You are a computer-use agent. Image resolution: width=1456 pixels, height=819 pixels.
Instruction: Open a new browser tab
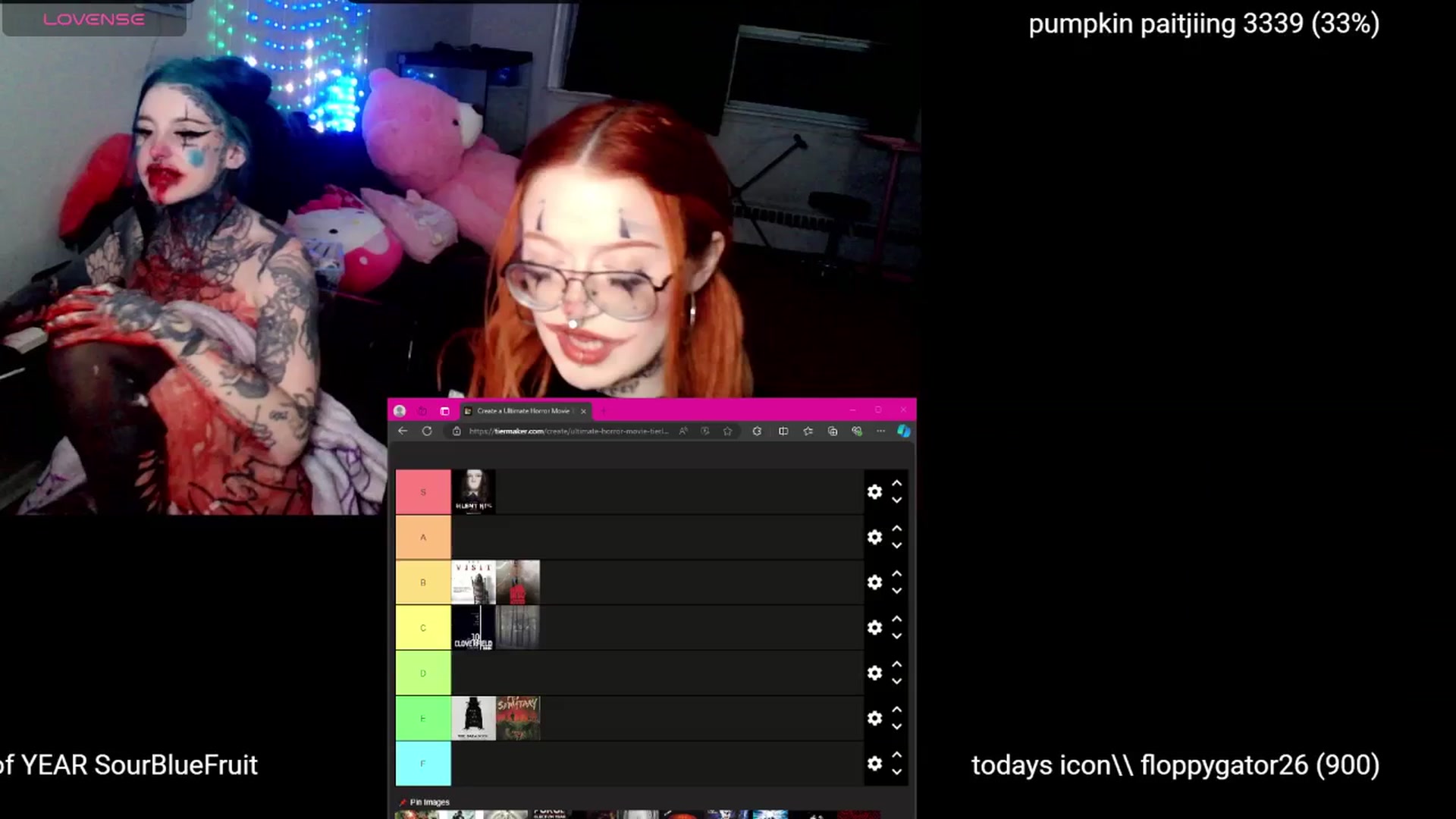pyautogui.click(x=604, y=411)
